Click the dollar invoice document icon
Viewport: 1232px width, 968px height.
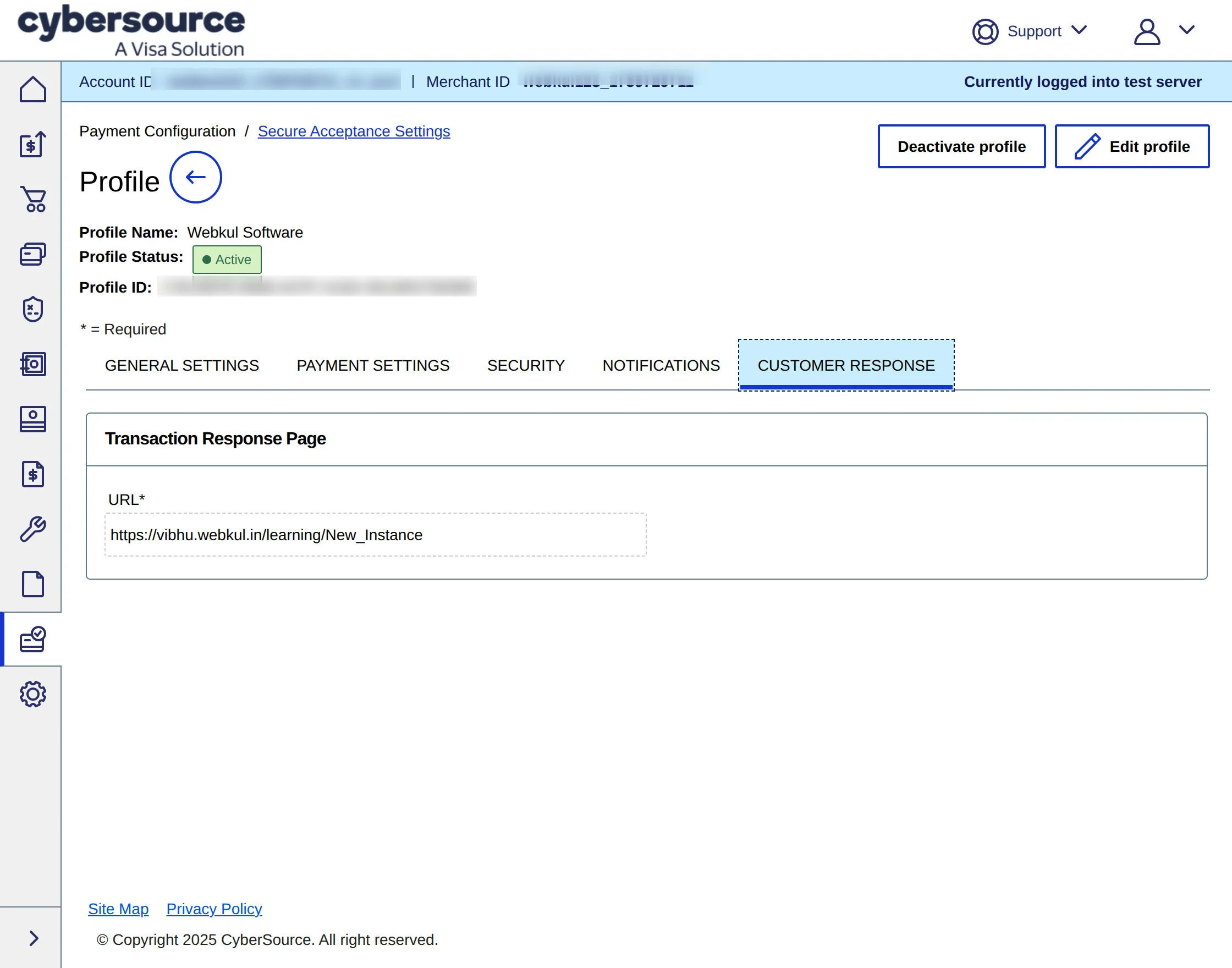33,474
